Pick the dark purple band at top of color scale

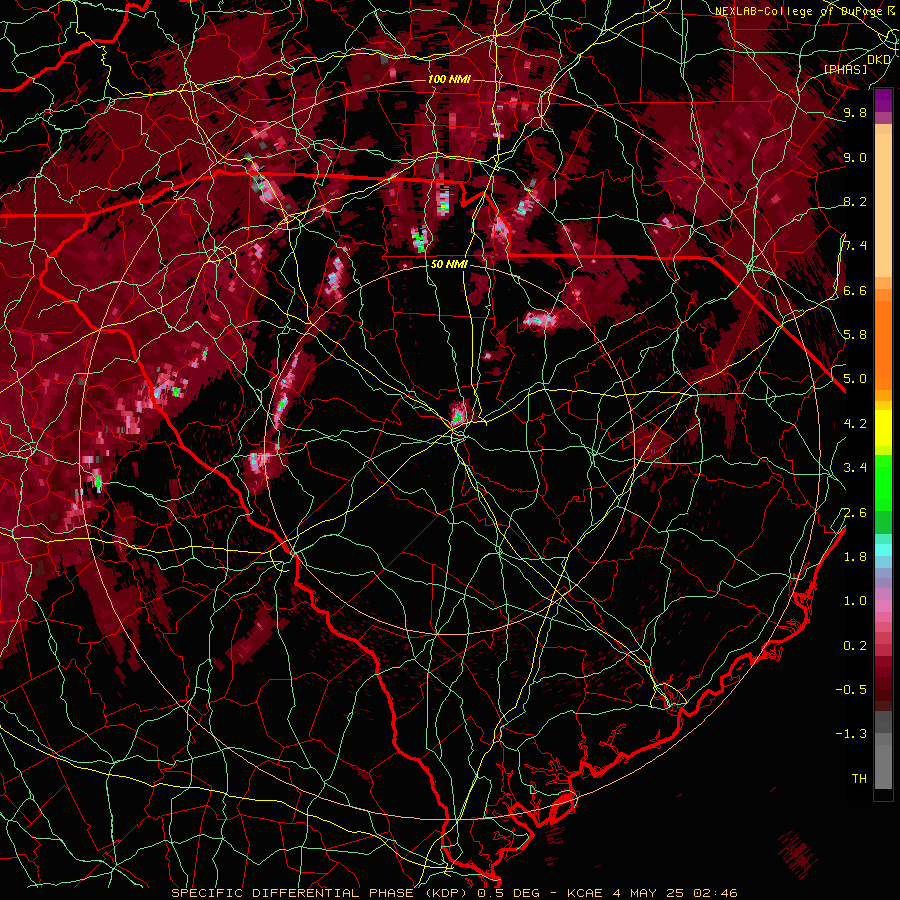(x=883, y=100)
